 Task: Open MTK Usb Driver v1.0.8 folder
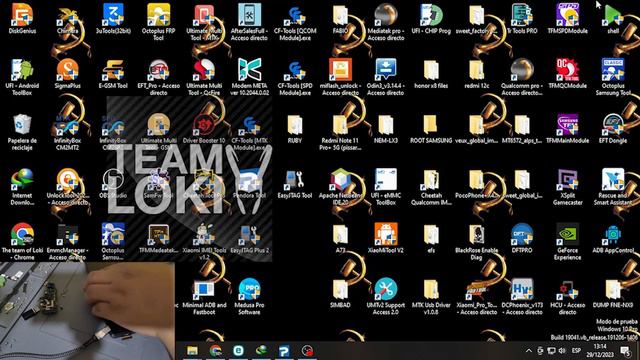[x=431, y=290]
